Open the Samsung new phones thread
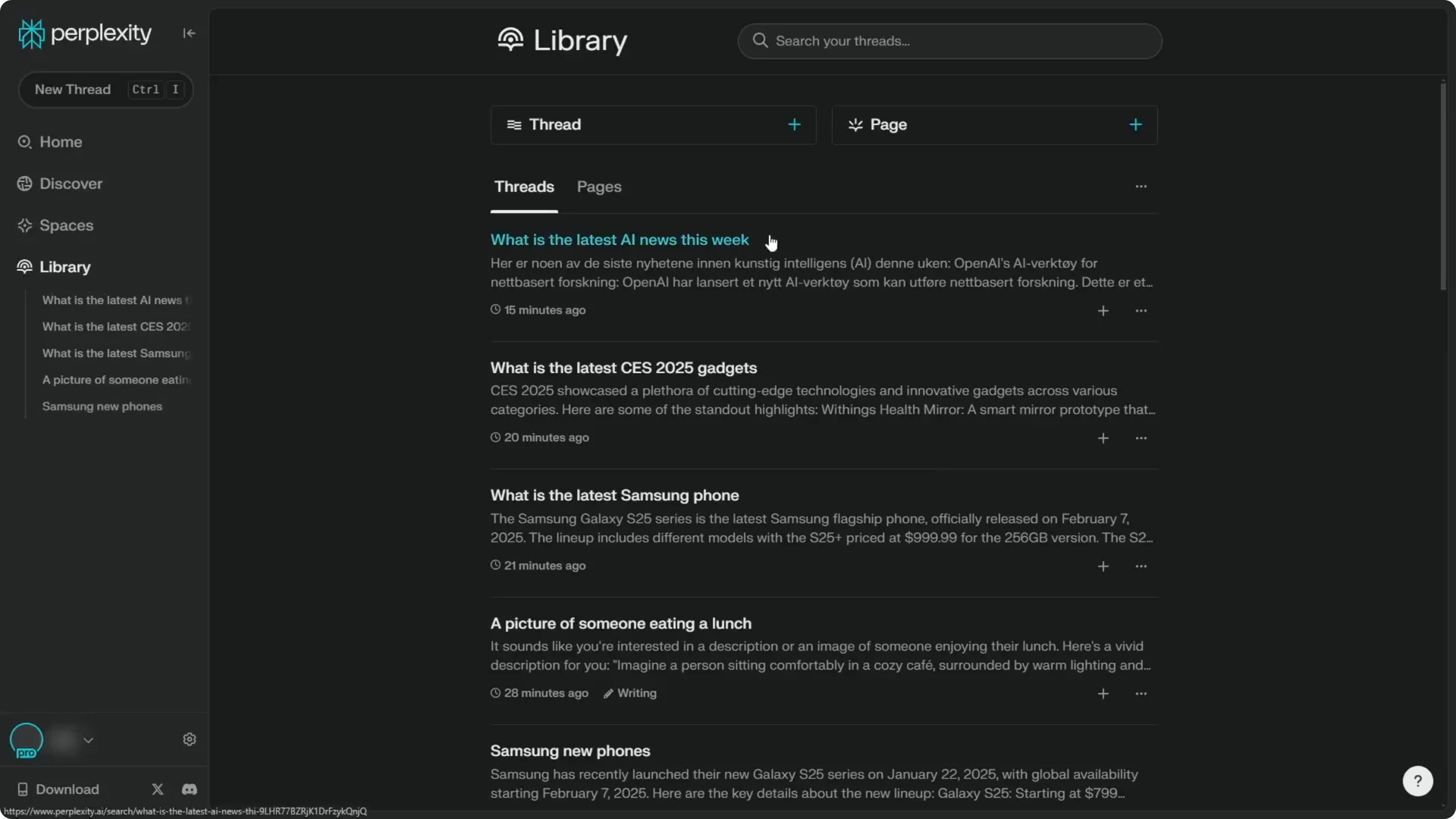 (x=570, y=751)
